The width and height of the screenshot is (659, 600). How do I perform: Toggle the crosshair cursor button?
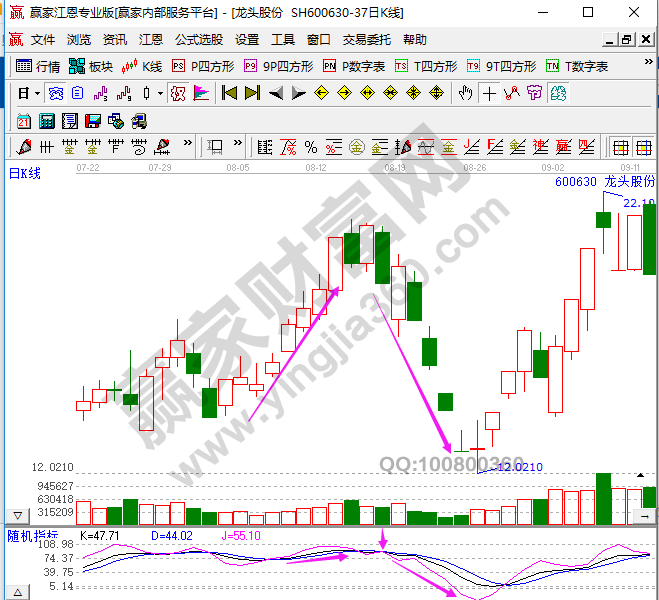(x=489, y=94)
